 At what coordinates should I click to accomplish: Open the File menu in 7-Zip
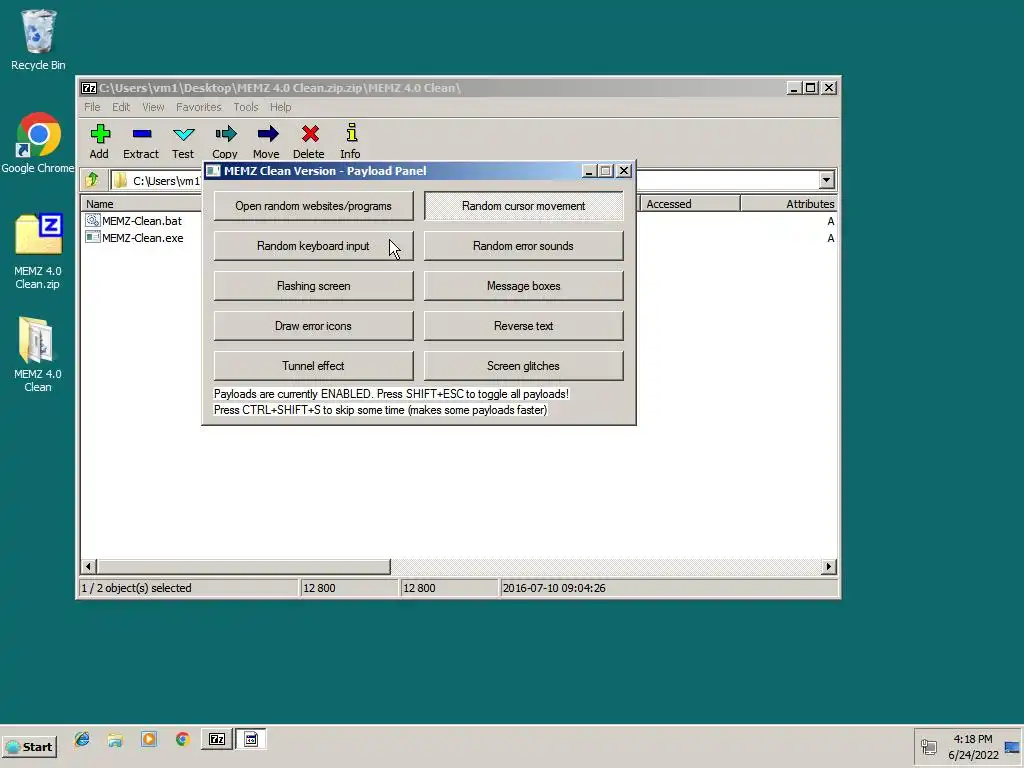(x=92, y=107)
